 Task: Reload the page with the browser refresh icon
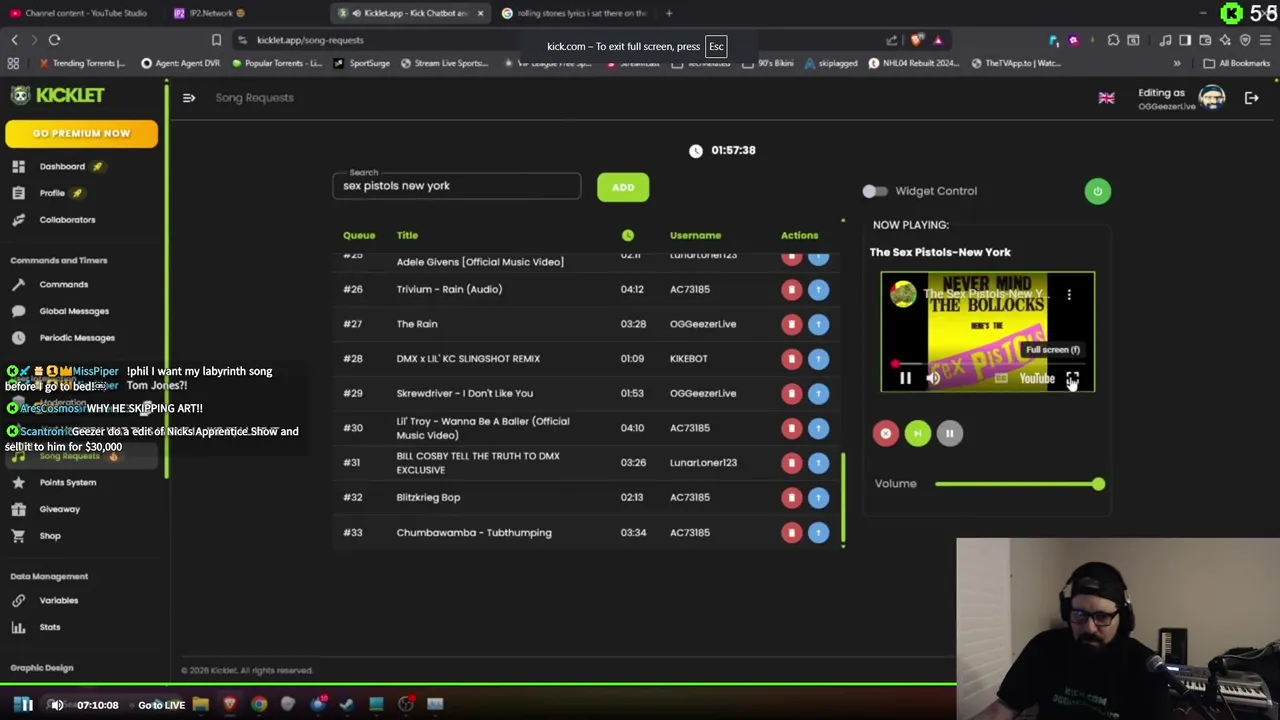[54, 40]
